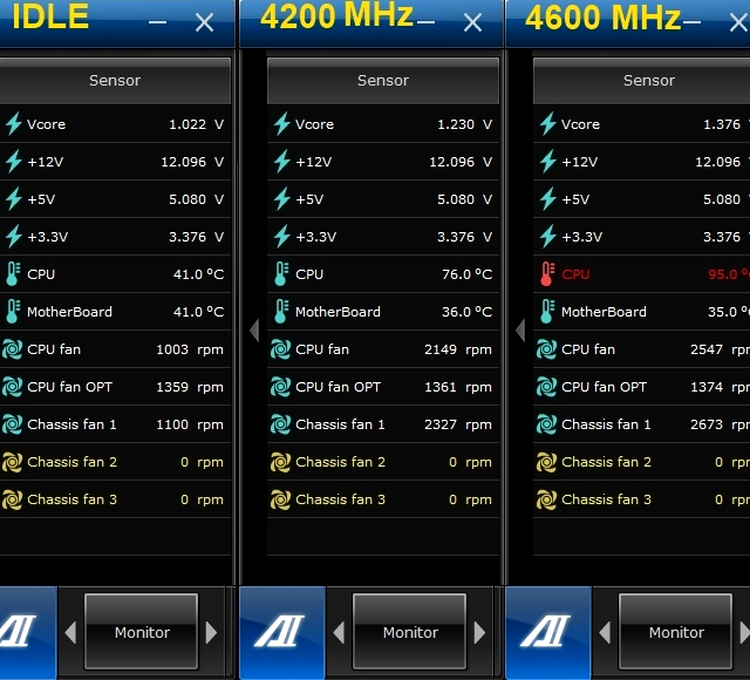Click the 76.0 °C CPU temperature value
This screenshot has height=680, width=750.
pyautogui.click(x=467, y=274)
